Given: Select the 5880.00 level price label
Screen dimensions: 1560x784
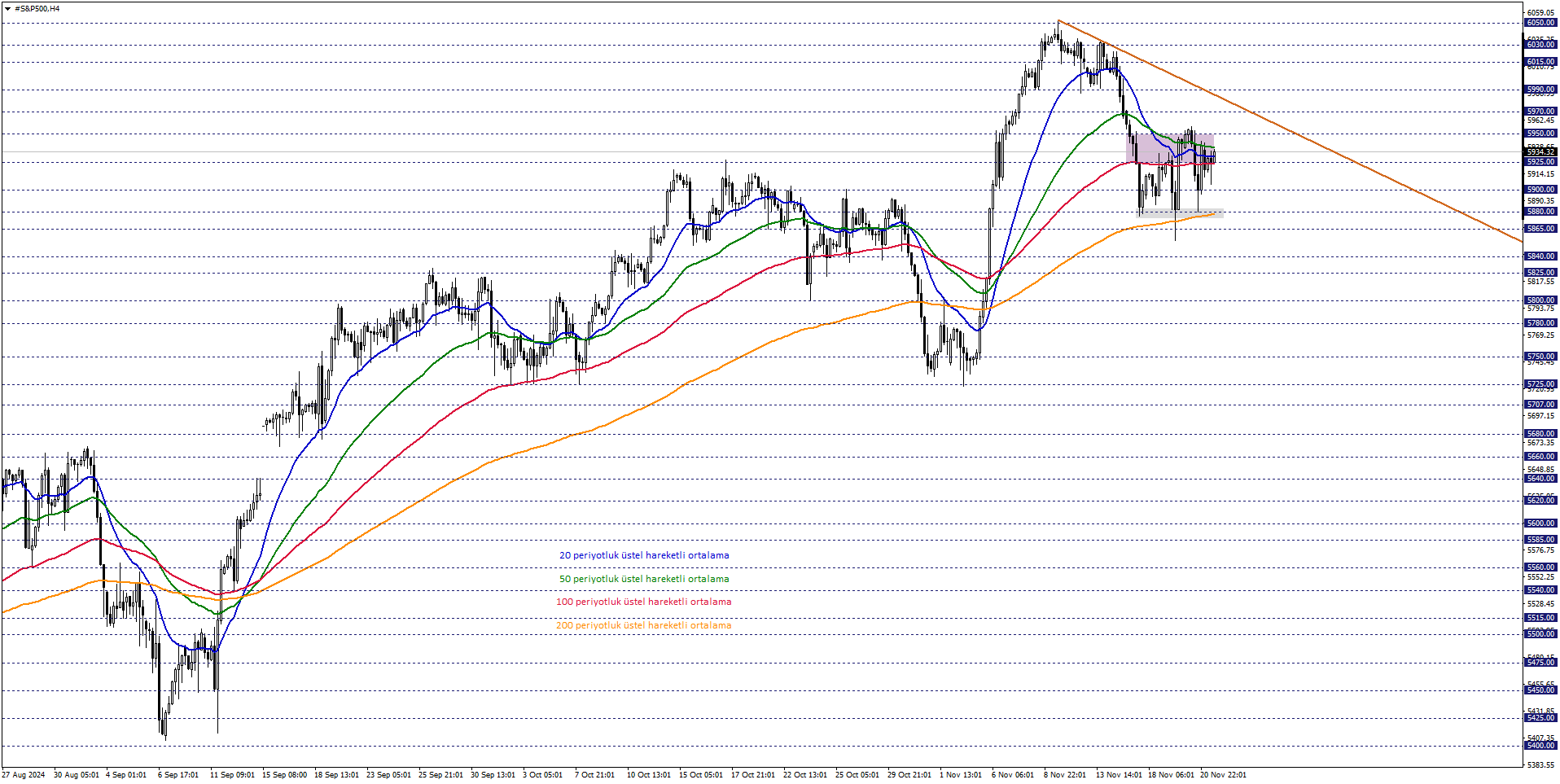Looking at the screenshot, I should tap(1540, 212).
